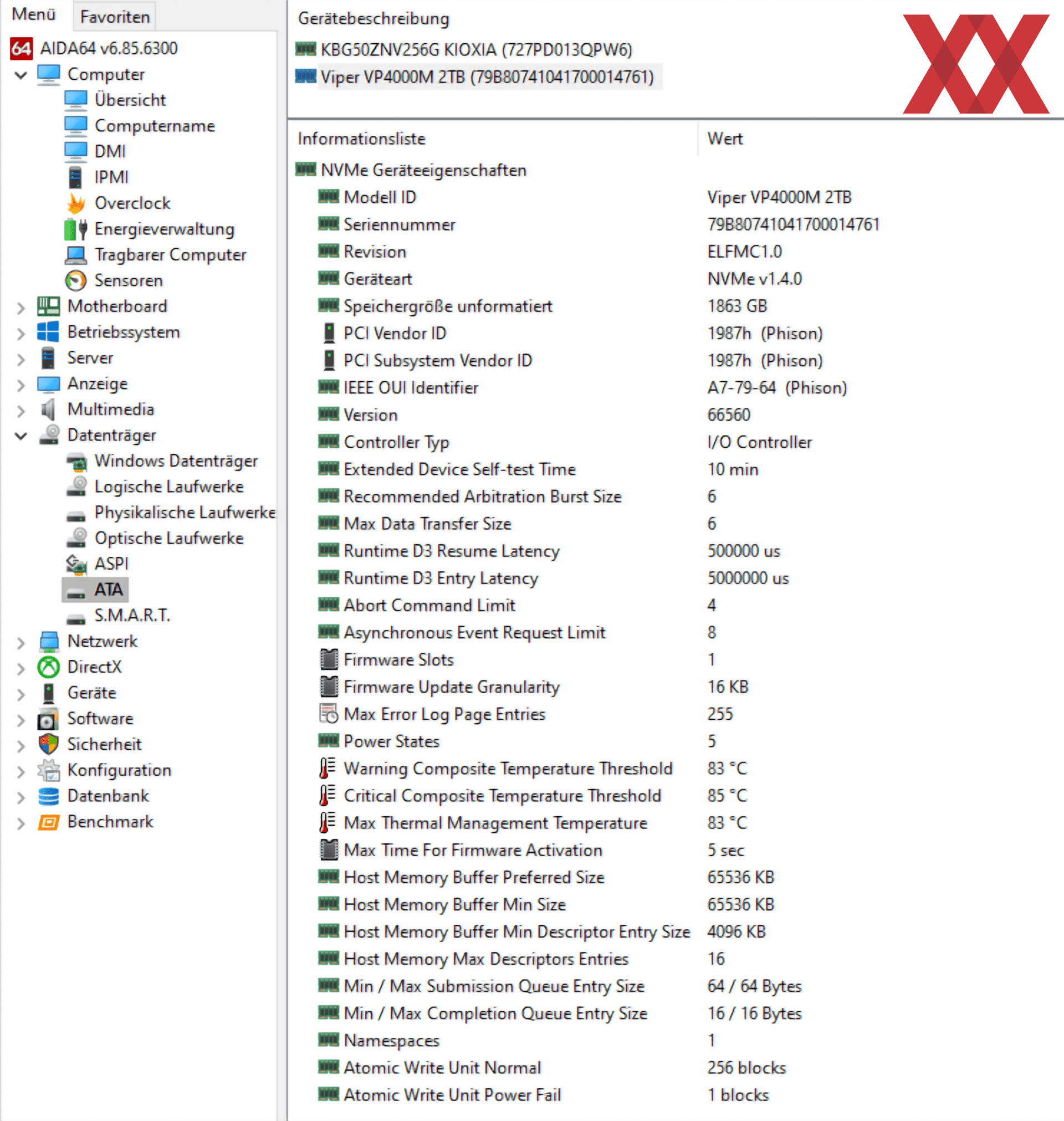Expand the Motherboard node

(21, 308)
